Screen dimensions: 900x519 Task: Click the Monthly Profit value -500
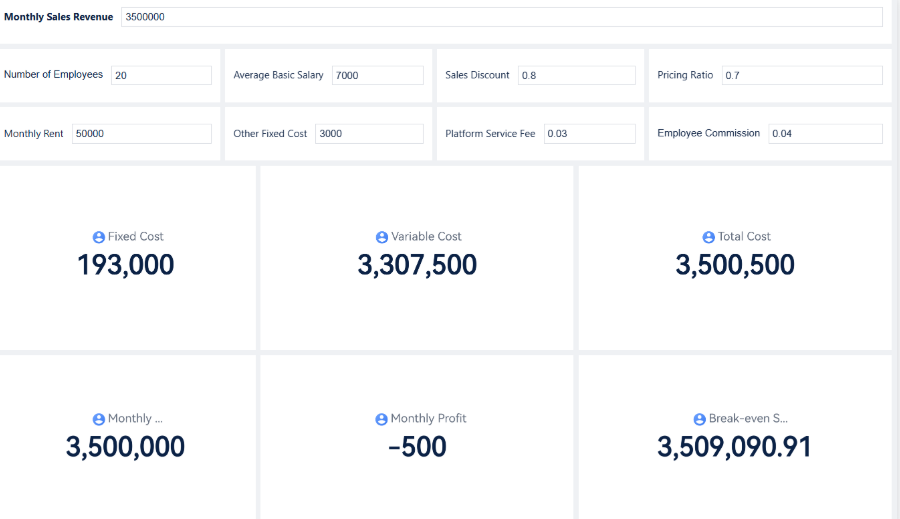pos(417,447)
